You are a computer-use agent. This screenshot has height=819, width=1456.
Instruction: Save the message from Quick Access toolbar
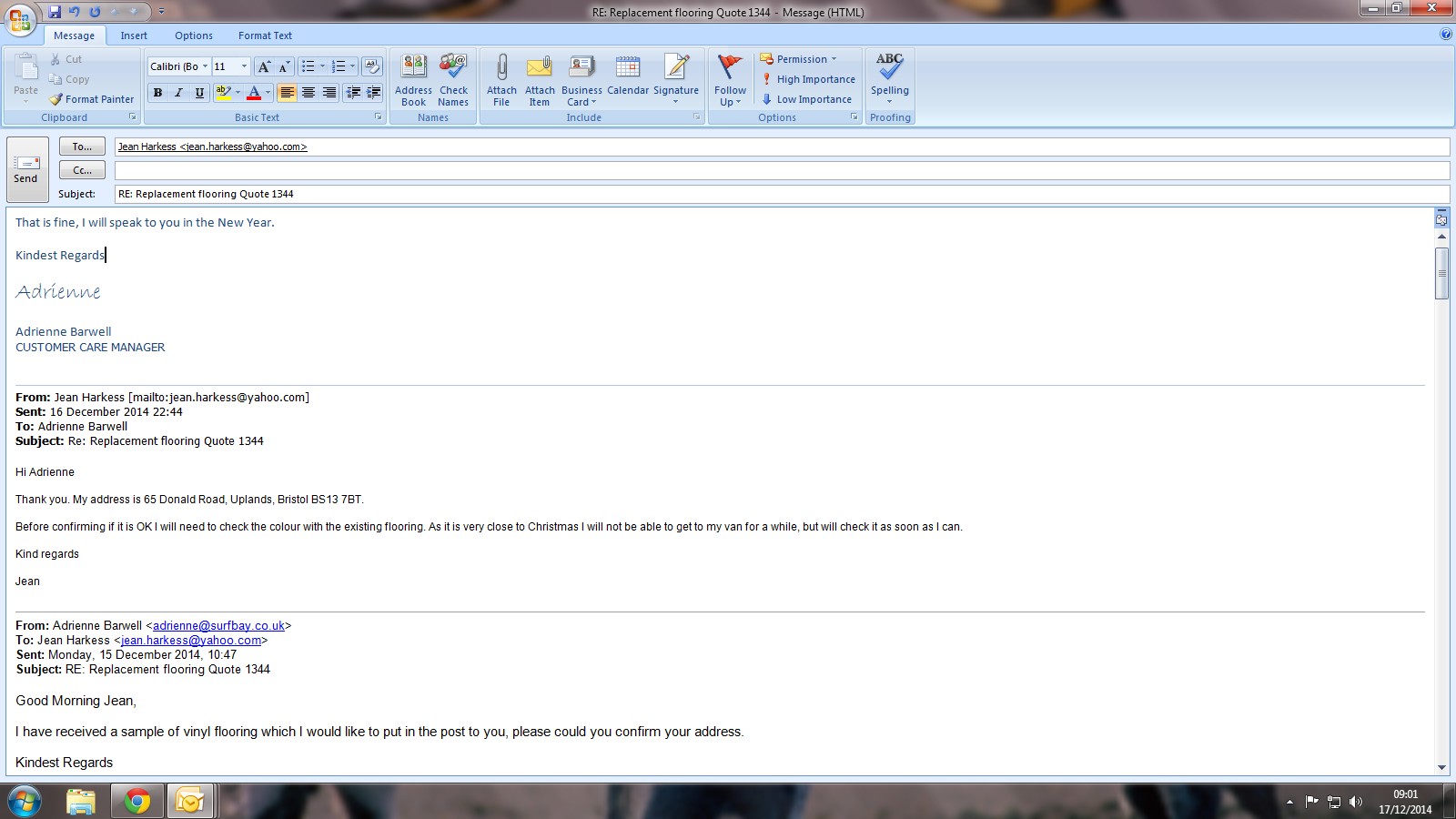[55, 12]
